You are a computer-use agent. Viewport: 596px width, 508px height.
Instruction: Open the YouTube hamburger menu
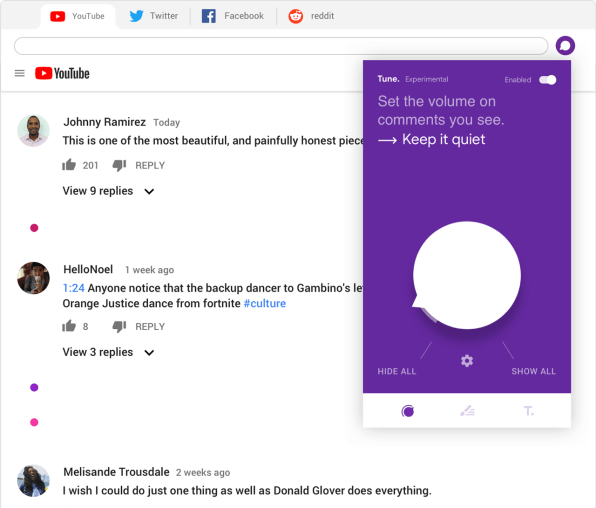(19, 73)
